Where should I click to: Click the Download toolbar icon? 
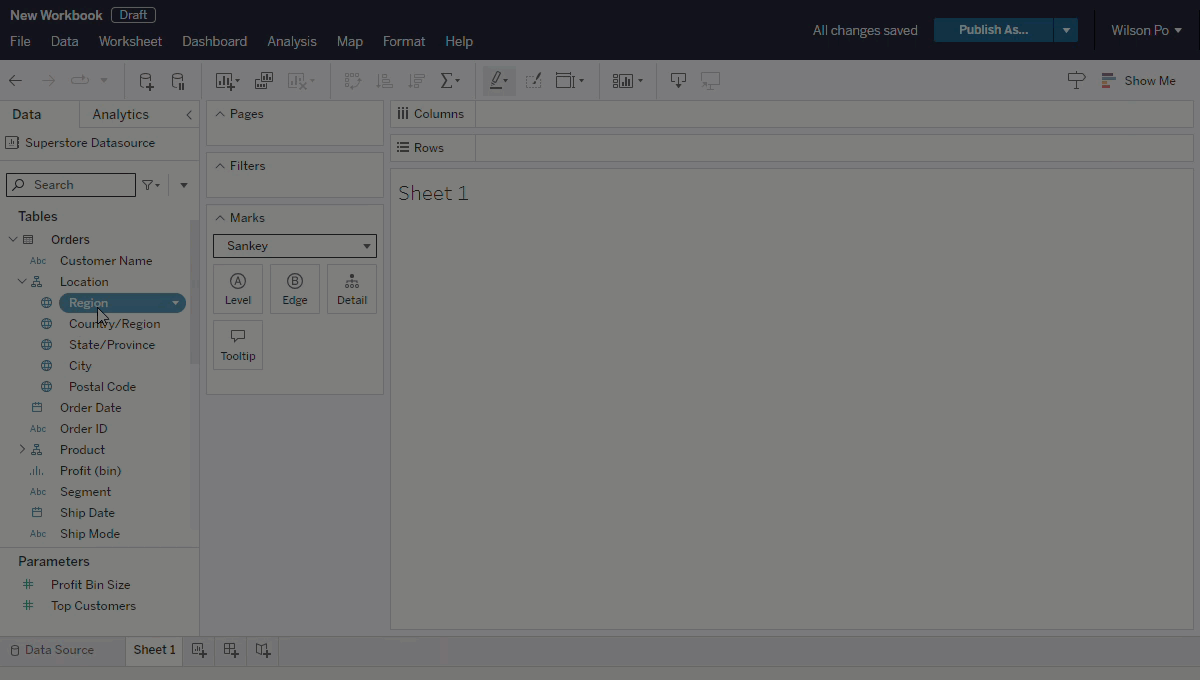pos(678,81)
